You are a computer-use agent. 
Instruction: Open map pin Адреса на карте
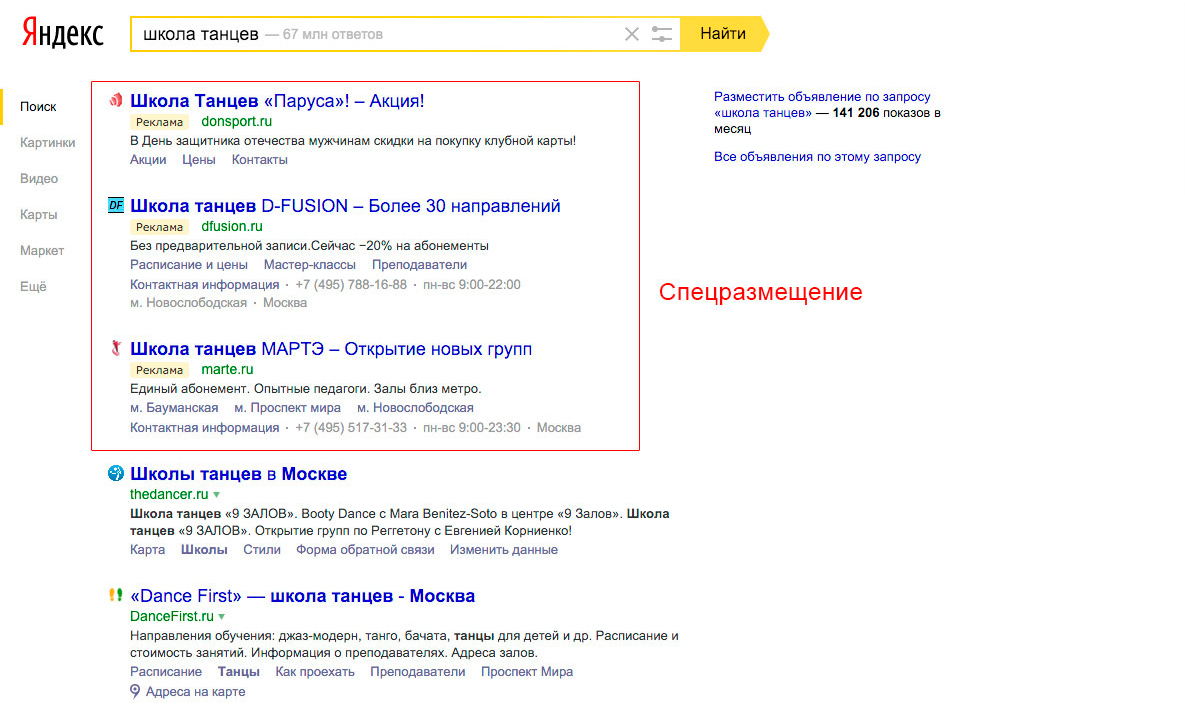pos(136,691)
